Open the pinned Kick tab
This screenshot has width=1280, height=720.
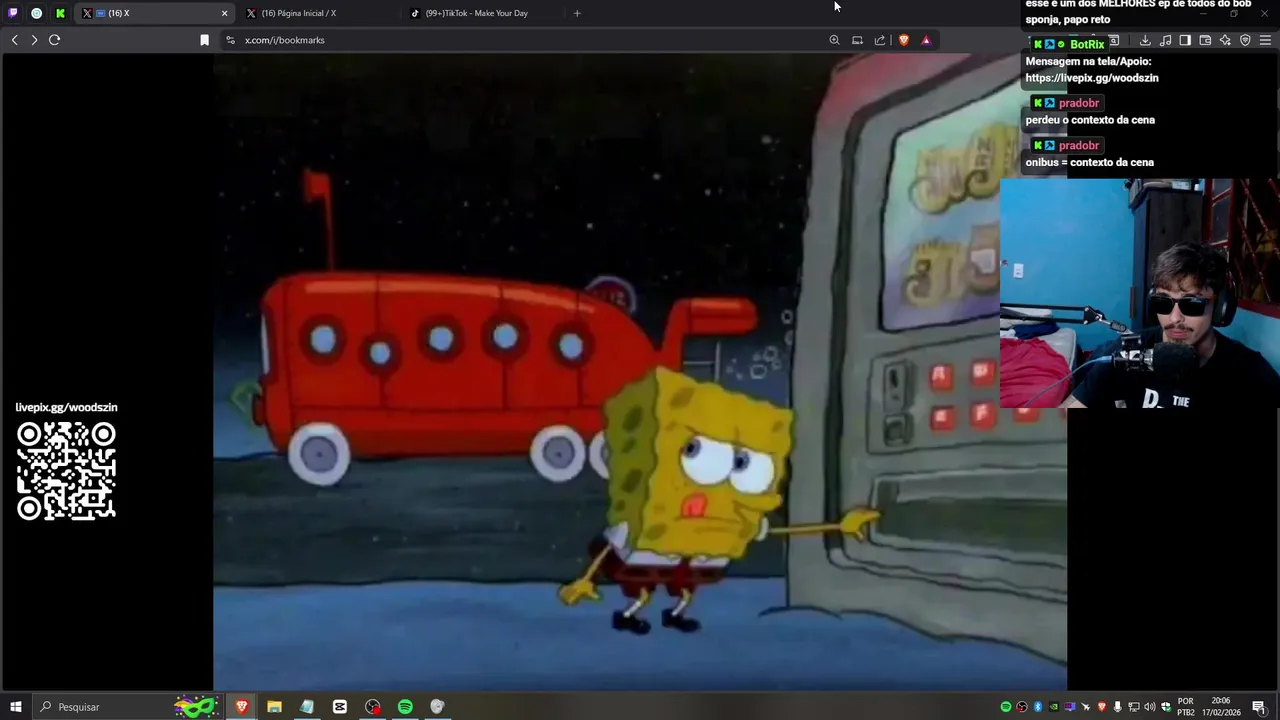coord(60,13)
